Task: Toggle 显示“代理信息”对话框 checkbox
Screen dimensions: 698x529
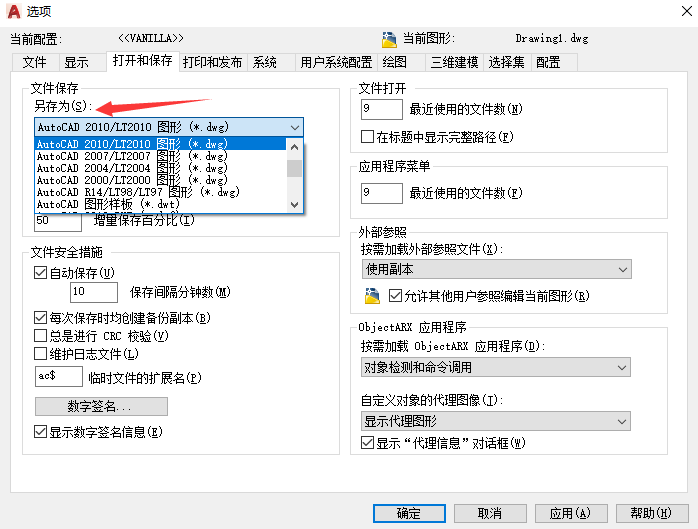Action: (367, 443)
